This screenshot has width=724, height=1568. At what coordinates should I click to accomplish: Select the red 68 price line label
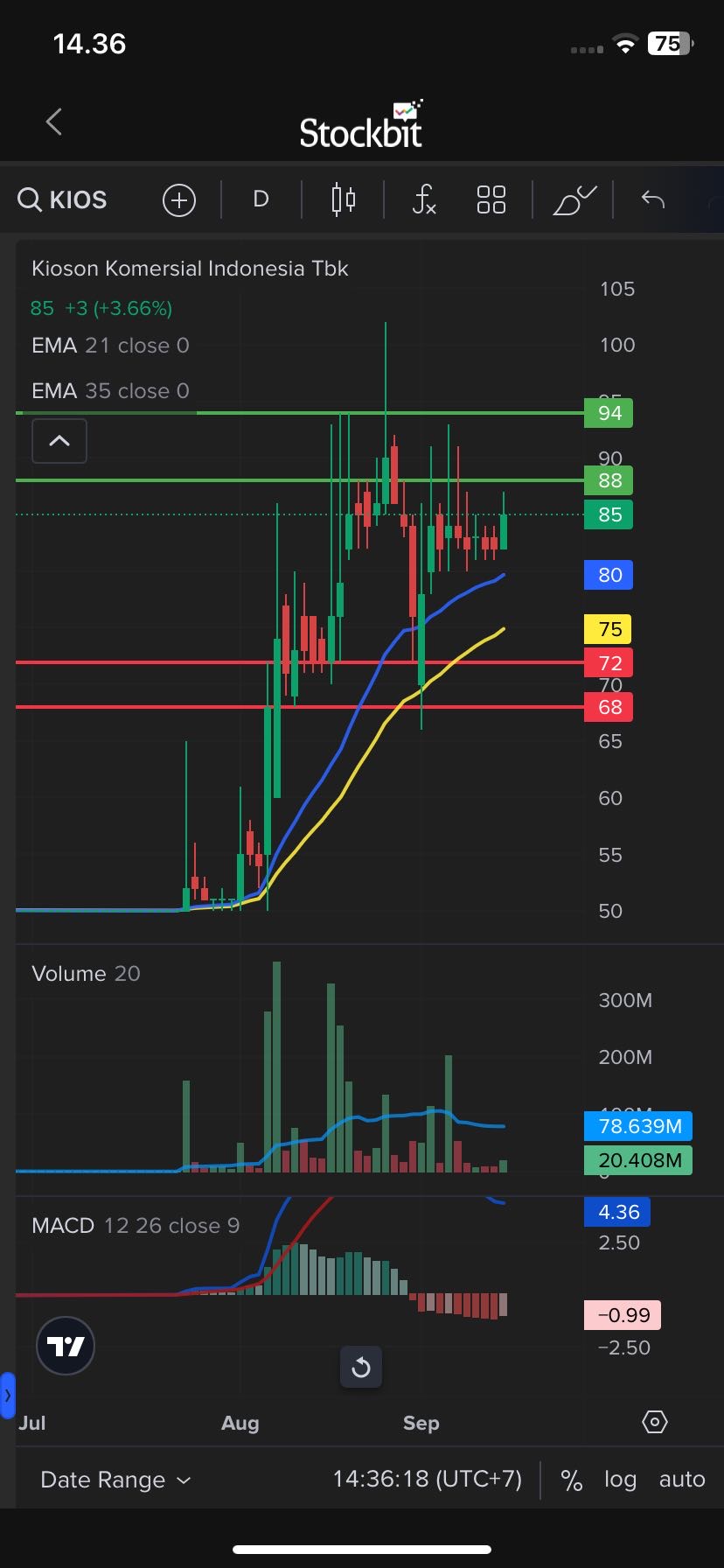[x=609, y=707]
